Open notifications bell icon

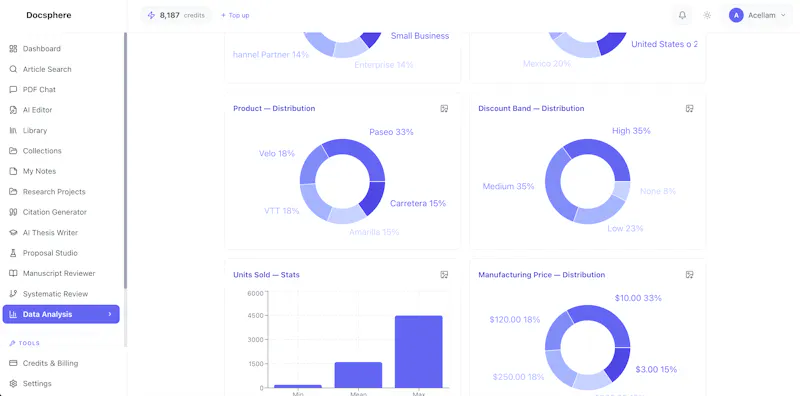point(682,15)
